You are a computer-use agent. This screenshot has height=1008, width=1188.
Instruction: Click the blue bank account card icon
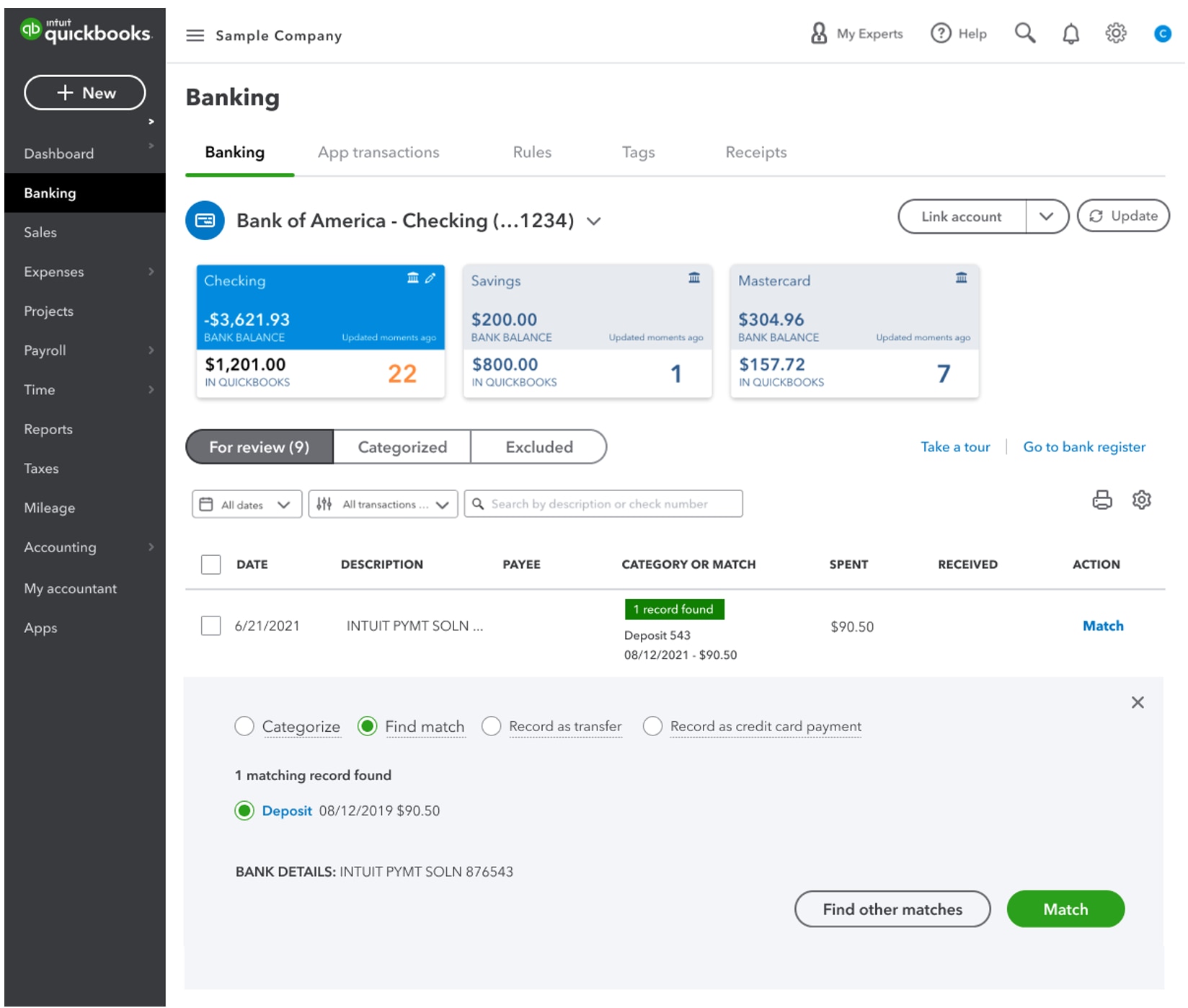coord(205,220)
